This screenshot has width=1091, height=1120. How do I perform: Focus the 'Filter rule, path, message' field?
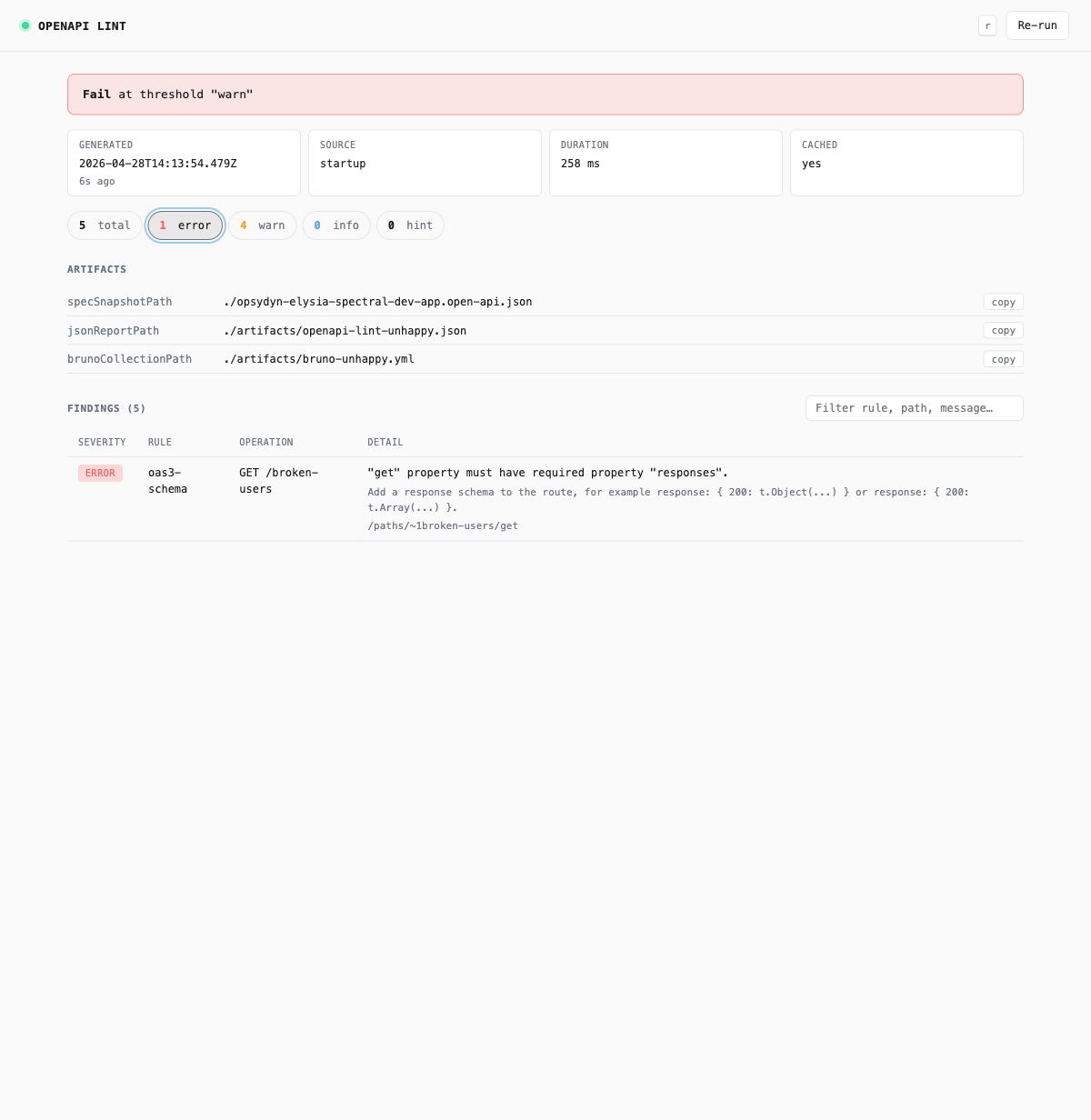pyautogui.click(x=915, y=408)
